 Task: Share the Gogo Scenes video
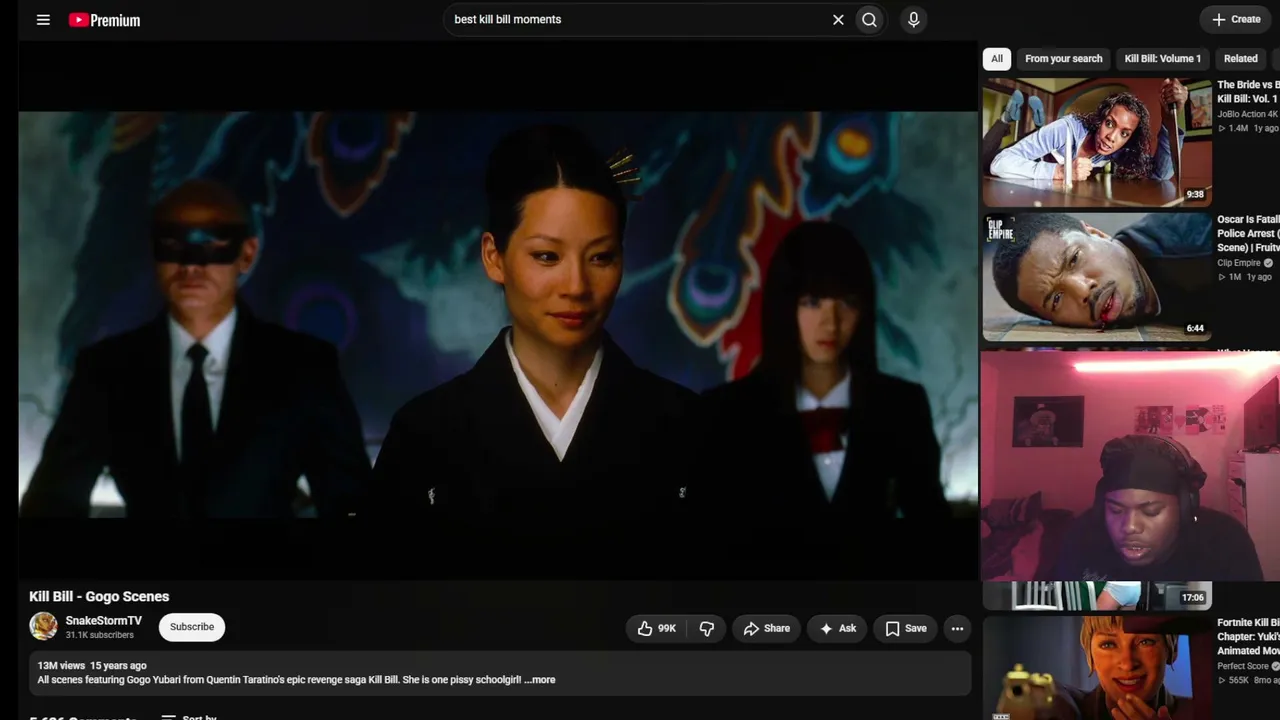[767, 628]
